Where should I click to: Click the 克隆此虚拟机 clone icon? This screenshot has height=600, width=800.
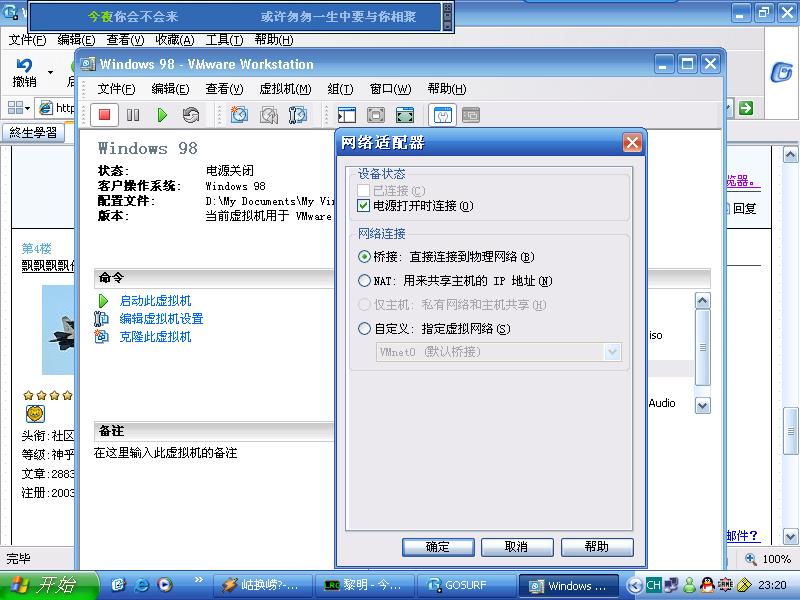[x=102, y=336]
